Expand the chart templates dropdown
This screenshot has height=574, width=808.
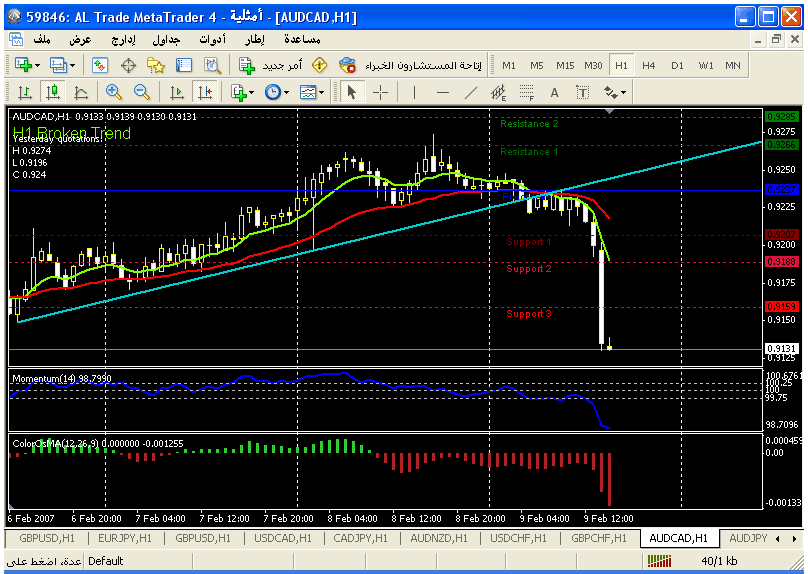[313, 92]
